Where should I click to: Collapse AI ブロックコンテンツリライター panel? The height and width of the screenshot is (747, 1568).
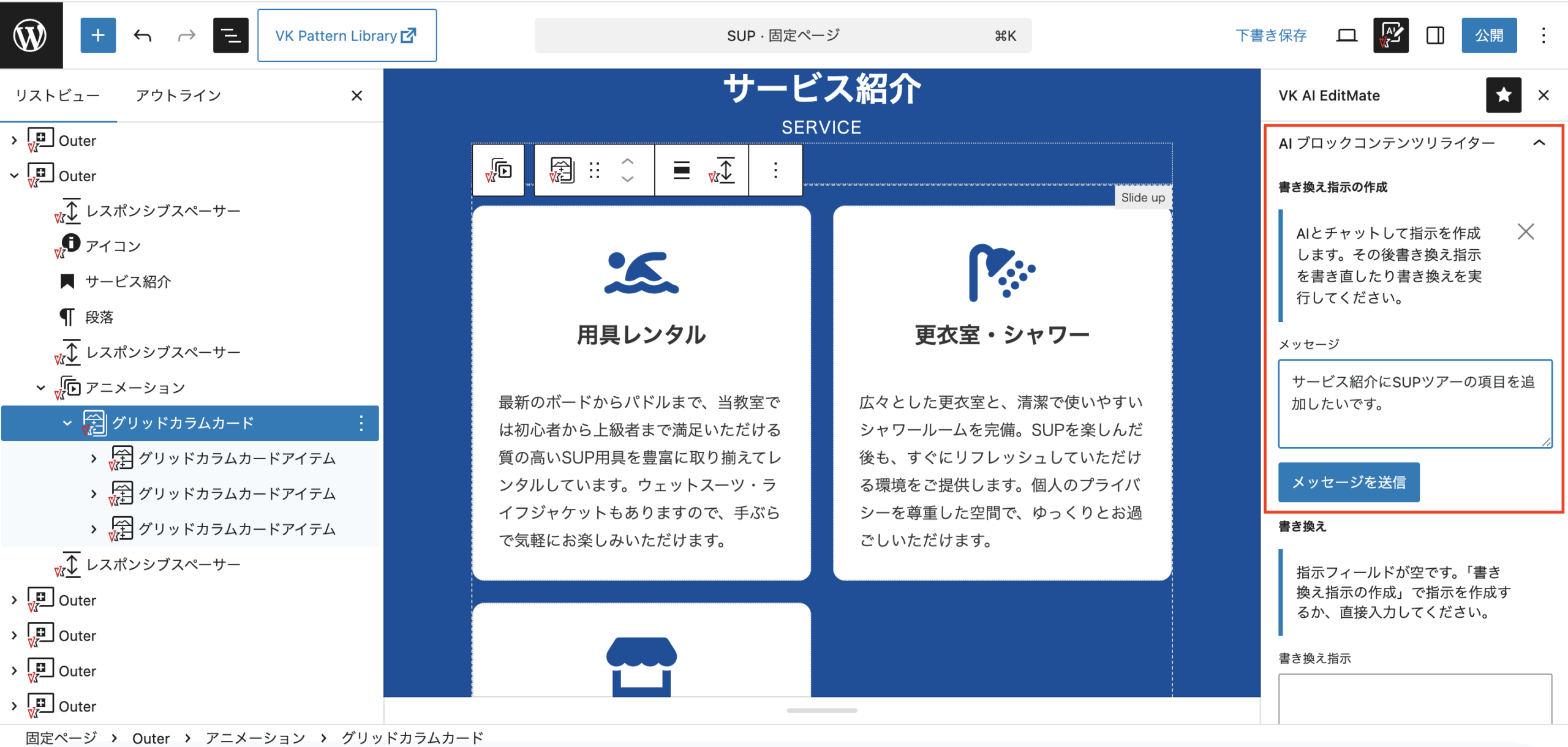pyautogui.click(x=1539, y=143)
